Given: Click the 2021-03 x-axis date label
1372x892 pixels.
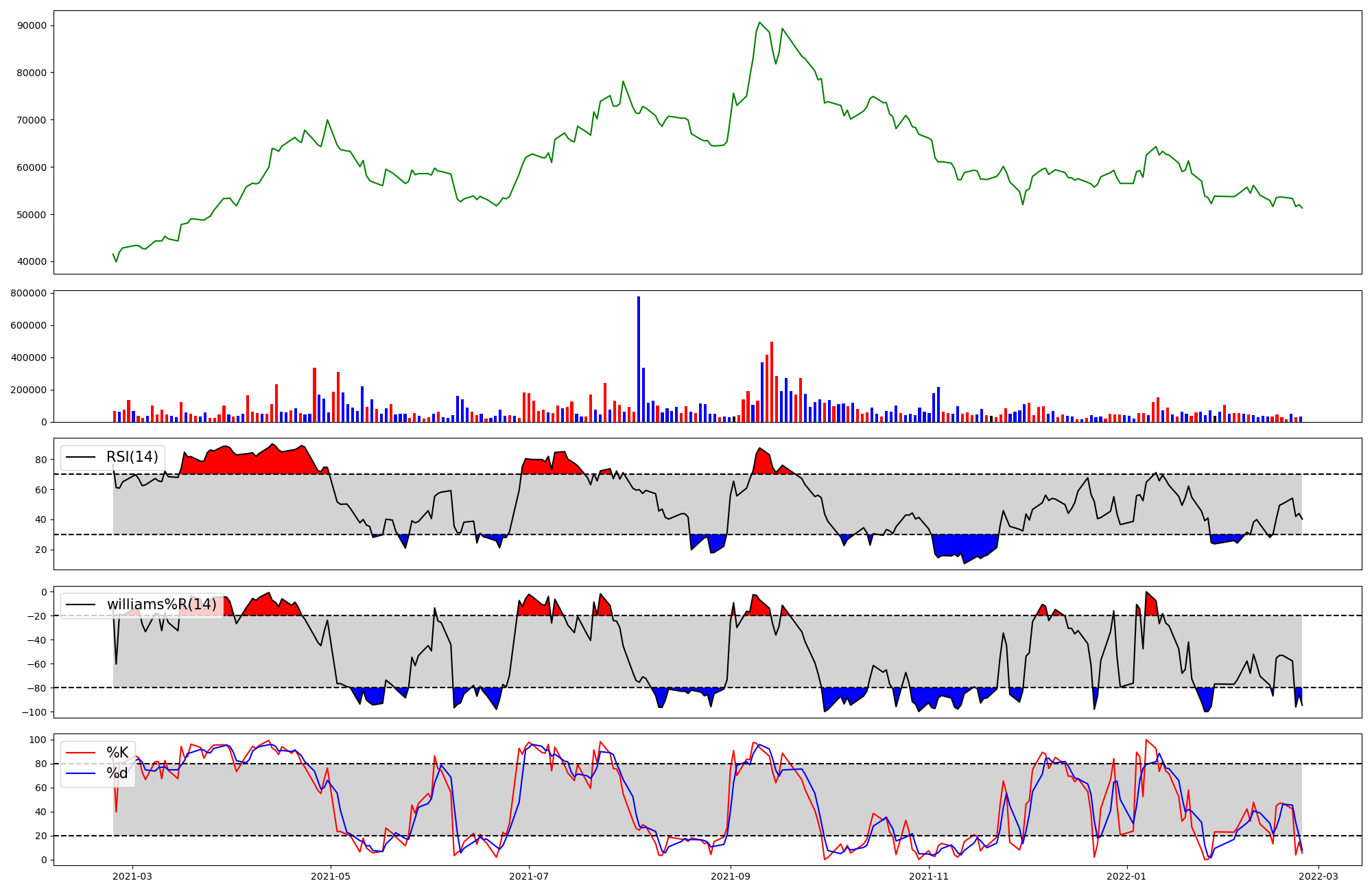Looking at the screenshot, I should (132, 876).
